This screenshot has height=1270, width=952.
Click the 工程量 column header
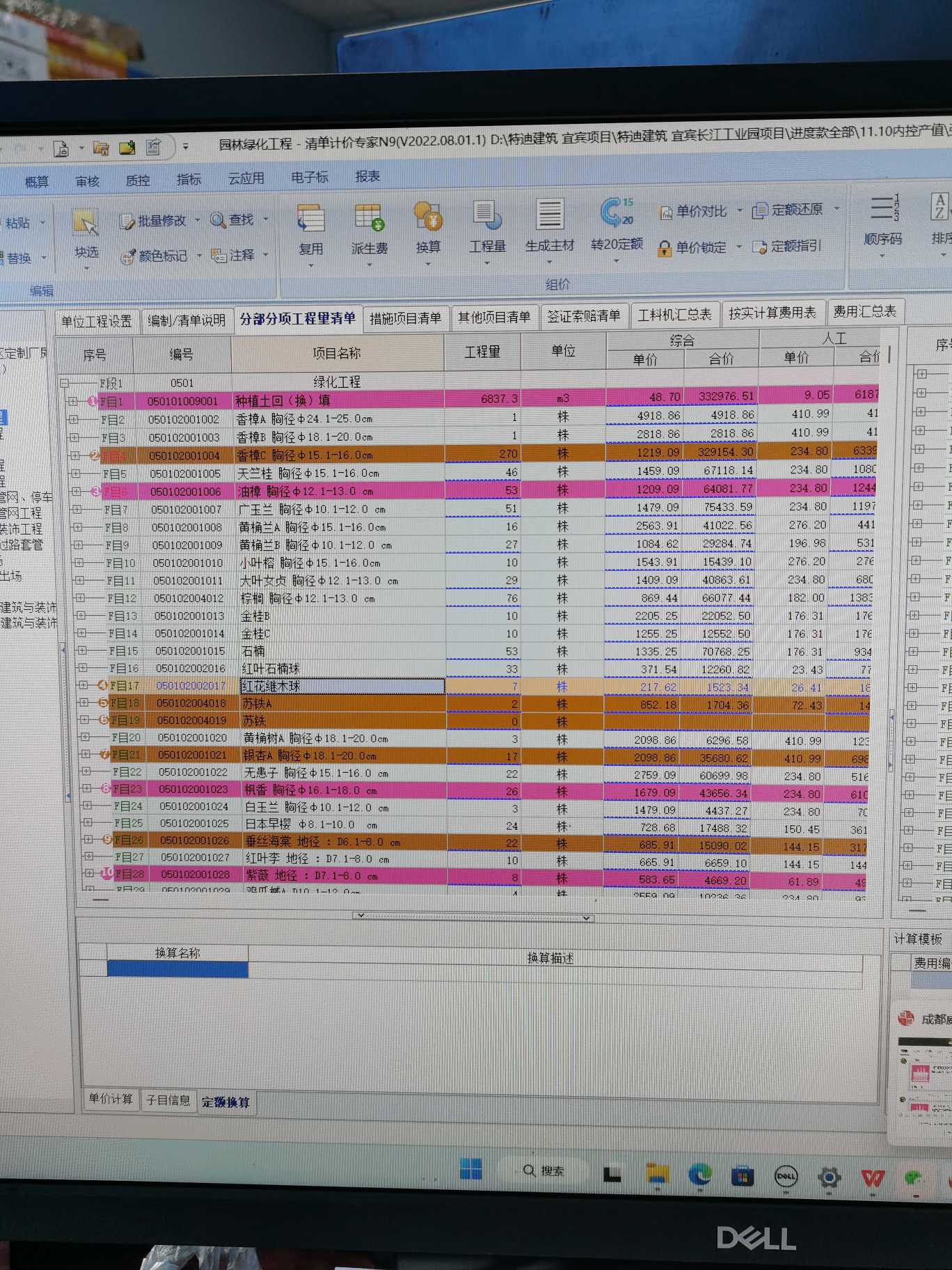click(482, 352)
